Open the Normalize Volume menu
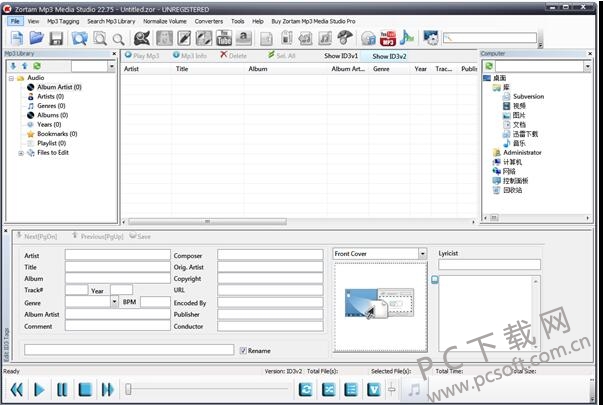Viewport: 603px width, 405px height. click(165, 21)
